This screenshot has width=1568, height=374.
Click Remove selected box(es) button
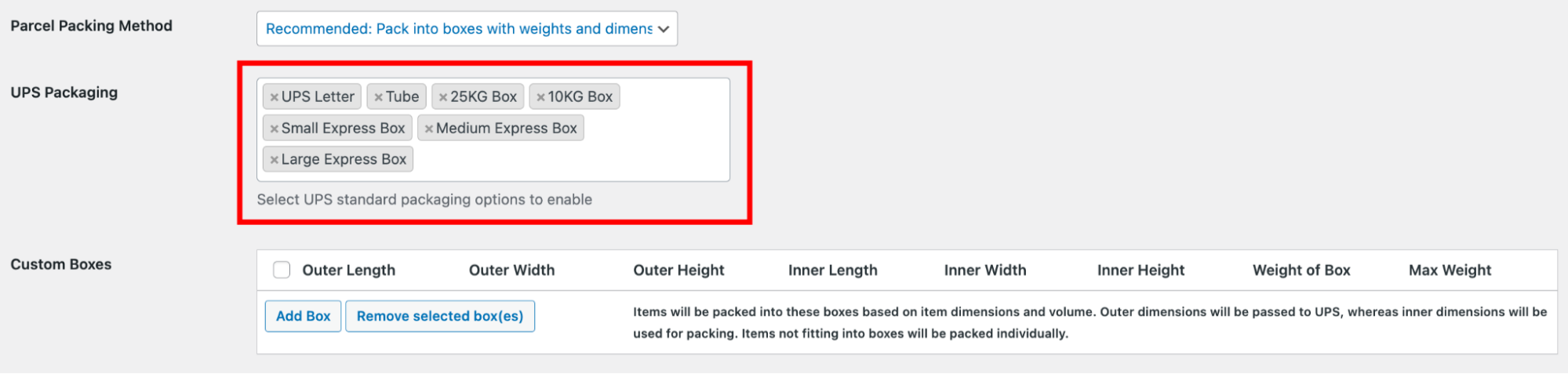tap(439, 316)
